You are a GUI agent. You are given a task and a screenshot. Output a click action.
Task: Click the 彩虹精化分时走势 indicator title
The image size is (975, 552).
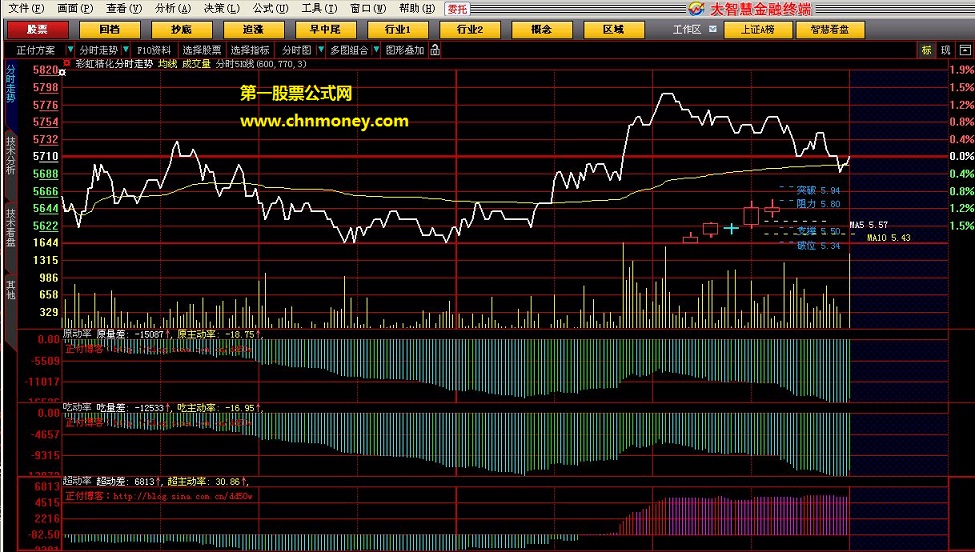114,64
